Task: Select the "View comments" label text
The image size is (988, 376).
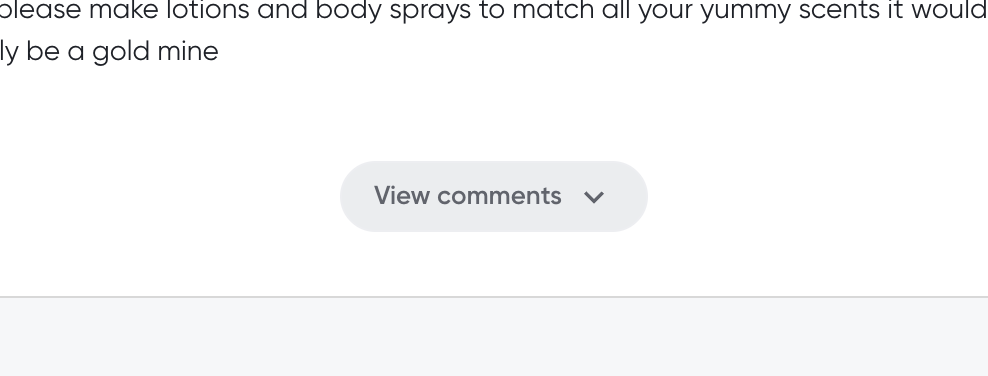Action: 468,196
